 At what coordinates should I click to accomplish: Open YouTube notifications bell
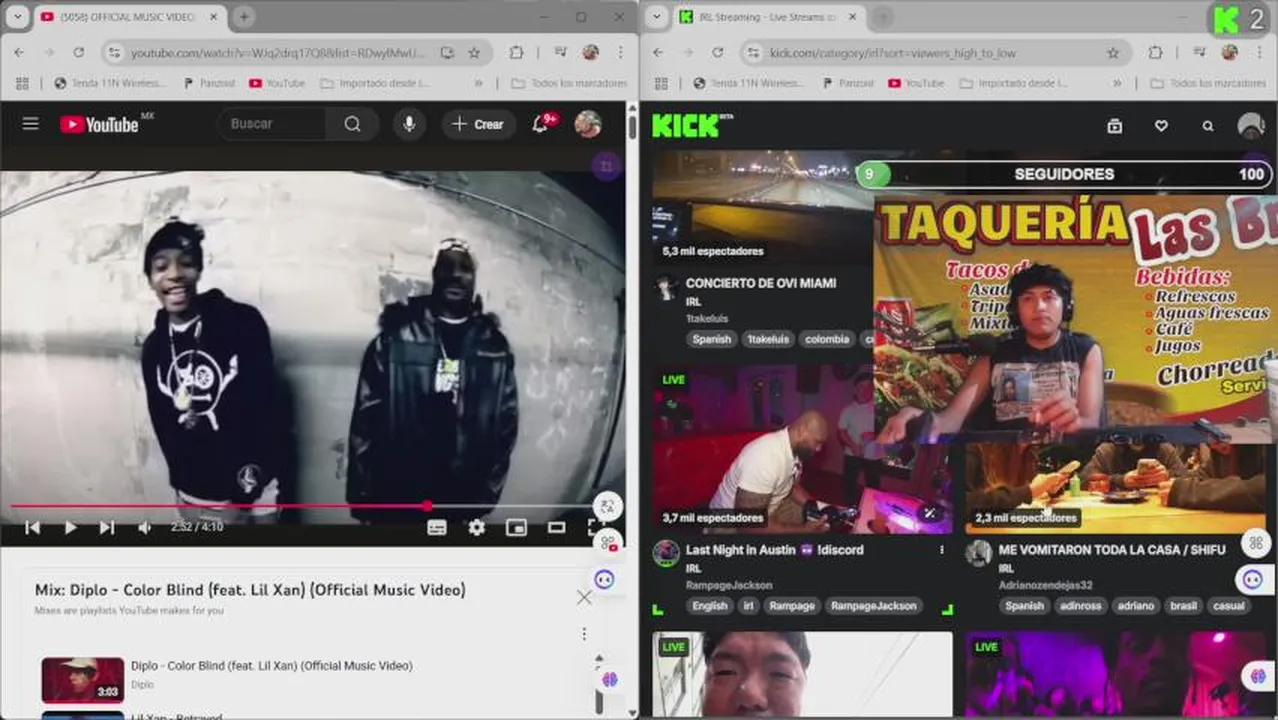point(541,124)
